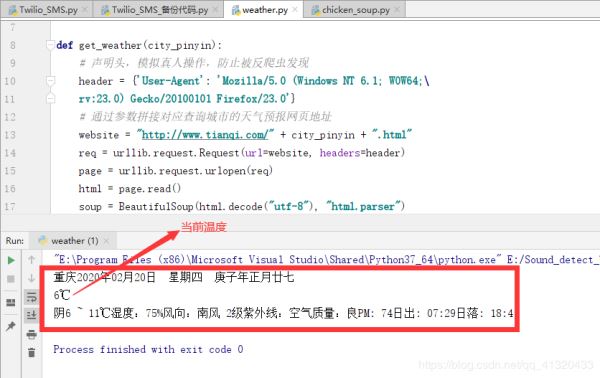Select the weather.py editor tab
Viewport: 600px width, 378px height.
tap(265, 10)
